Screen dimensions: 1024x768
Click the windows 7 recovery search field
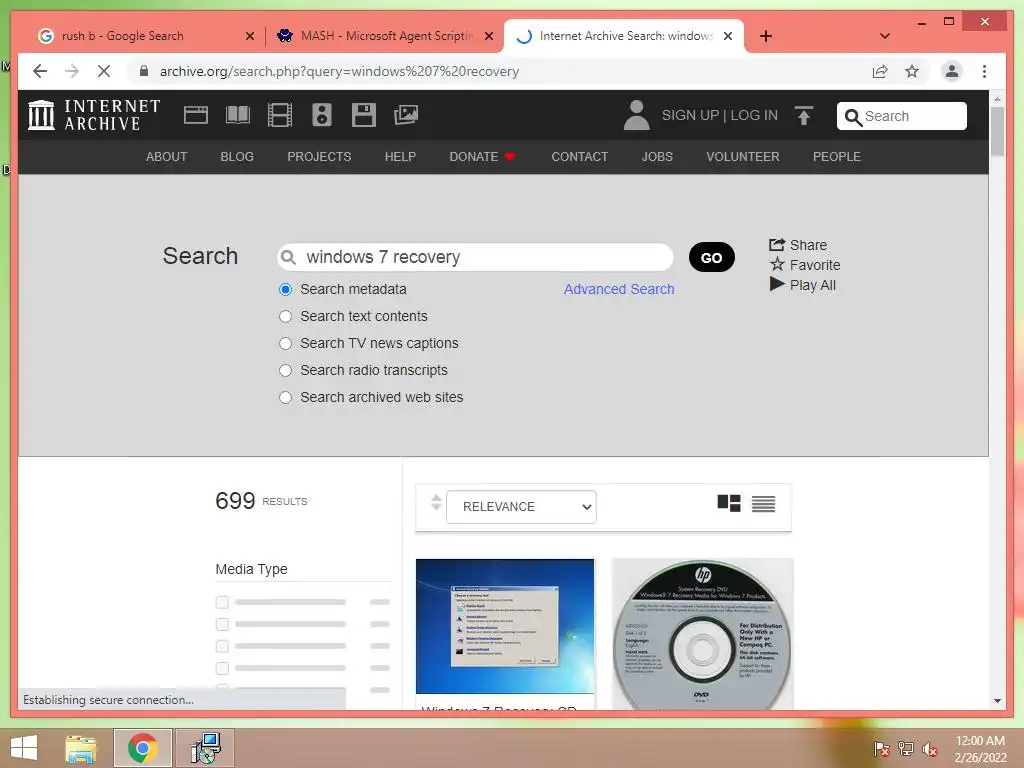[x=475, y=257]
